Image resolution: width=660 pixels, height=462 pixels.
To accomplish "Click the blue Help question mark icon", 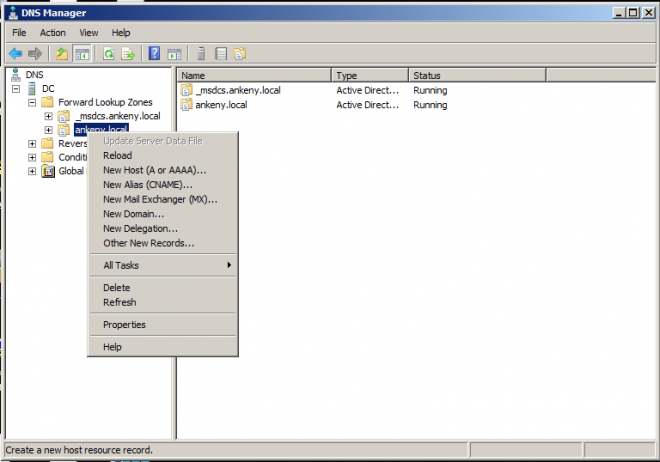I will pyautogui.click(x=154, y=53).
